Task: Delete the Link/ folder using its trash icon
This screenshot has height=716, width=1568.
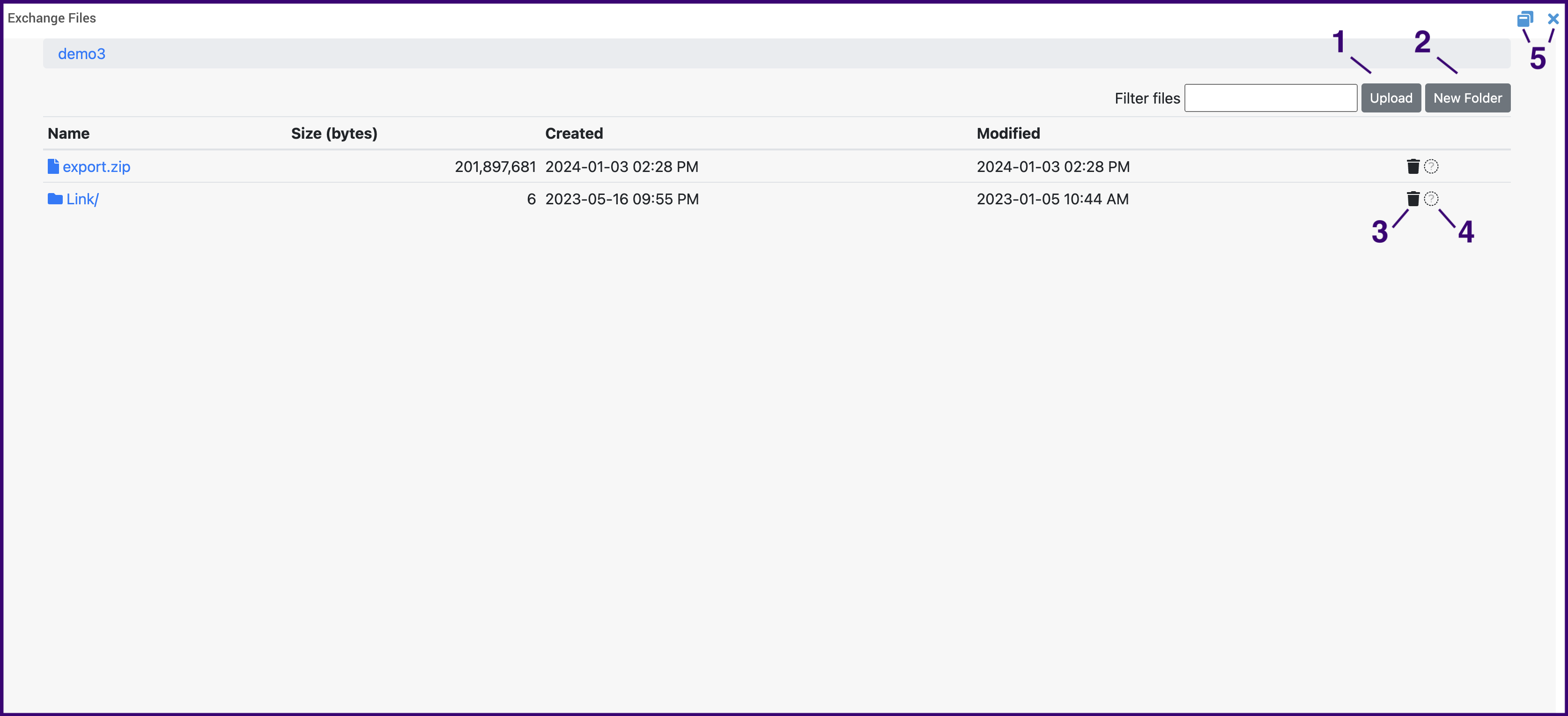Action: [1413, 199]
